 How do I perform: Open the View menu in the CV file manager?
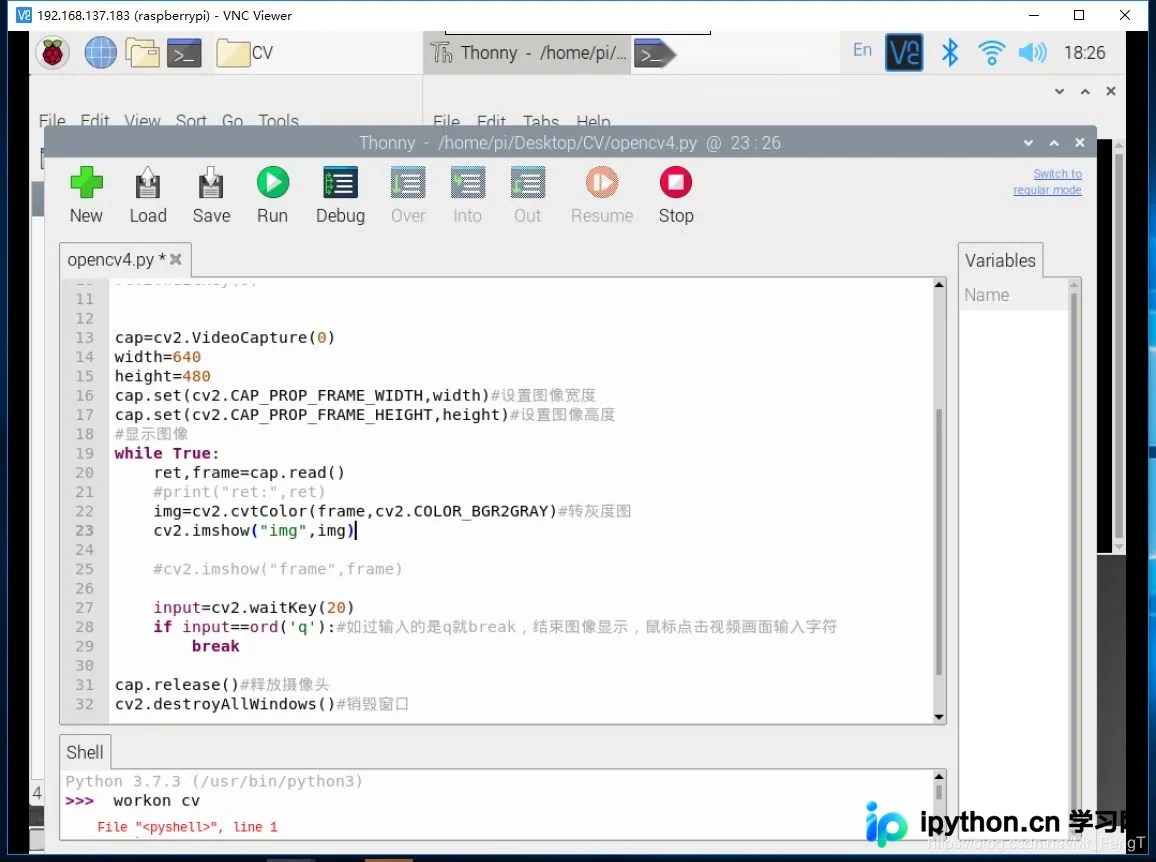point(142,121)
